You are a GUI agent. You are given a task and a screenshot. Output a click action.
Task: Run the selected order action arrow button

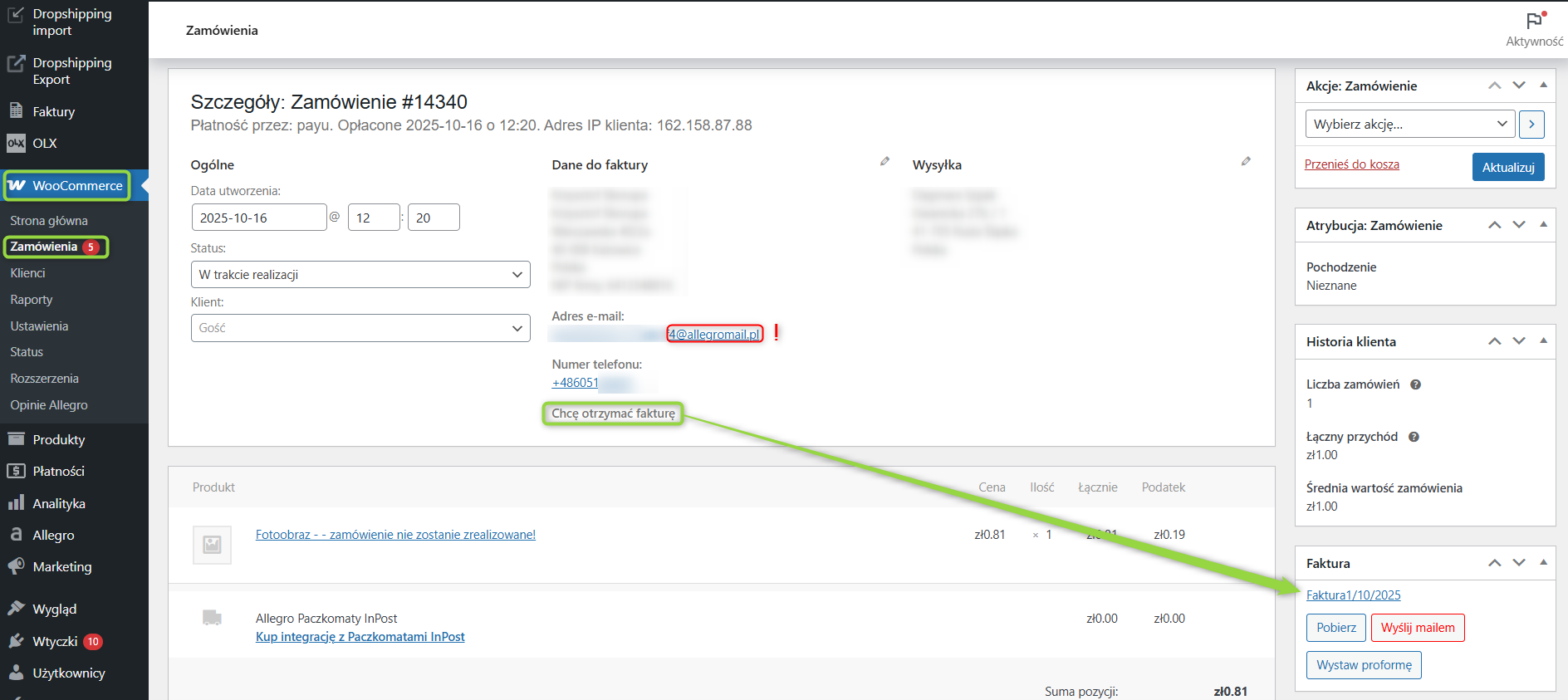(1531, 125)
